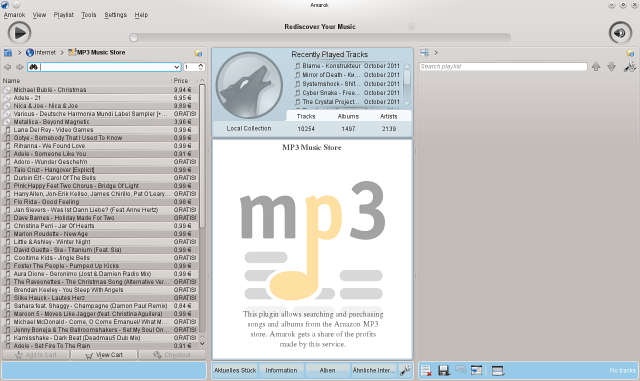Start playback with the large Play button
The height and width of the screenshot is (381, 640).
[x=19, y=33]
